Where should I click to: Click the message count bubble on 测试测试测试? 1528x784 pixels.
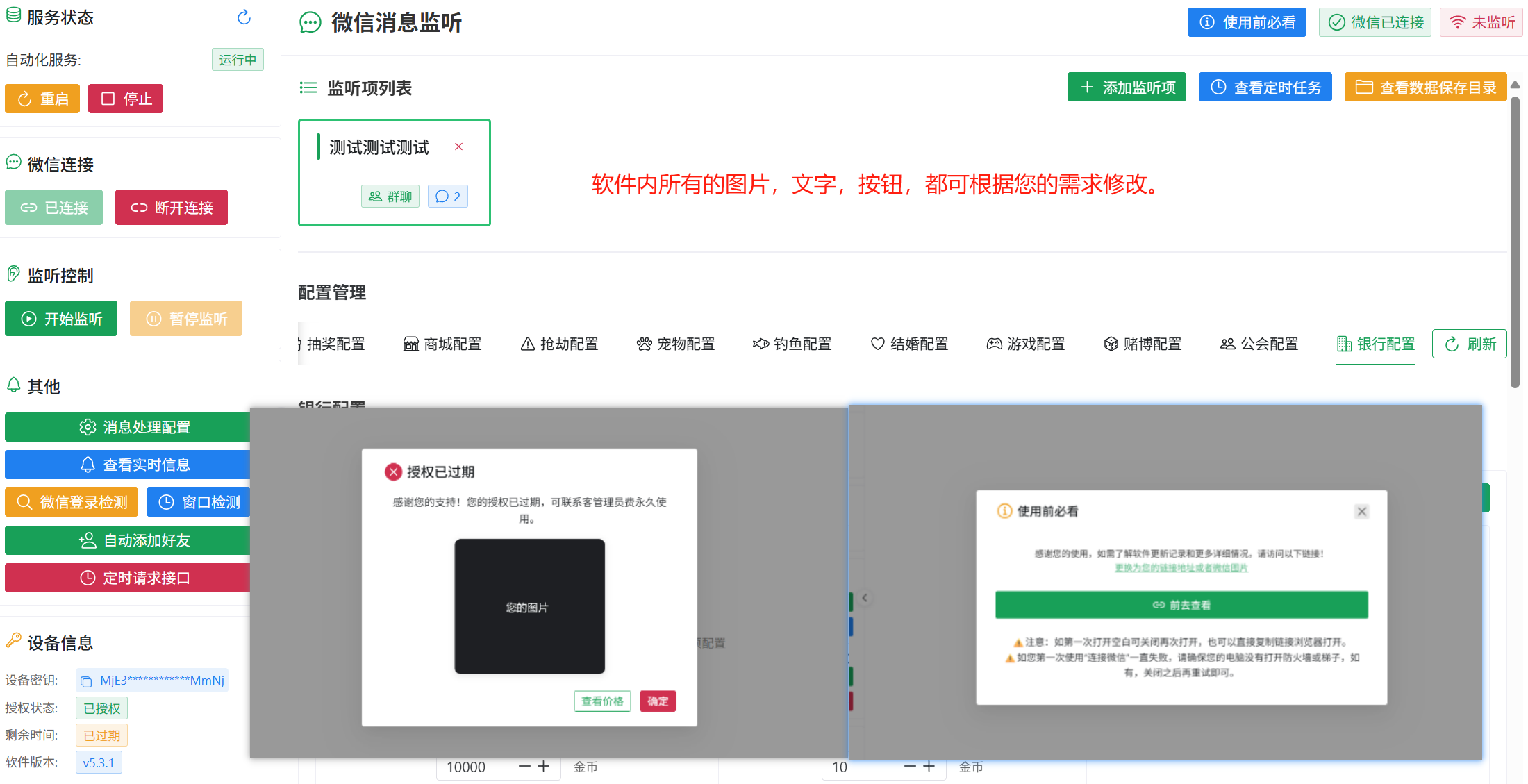point(448,196)
